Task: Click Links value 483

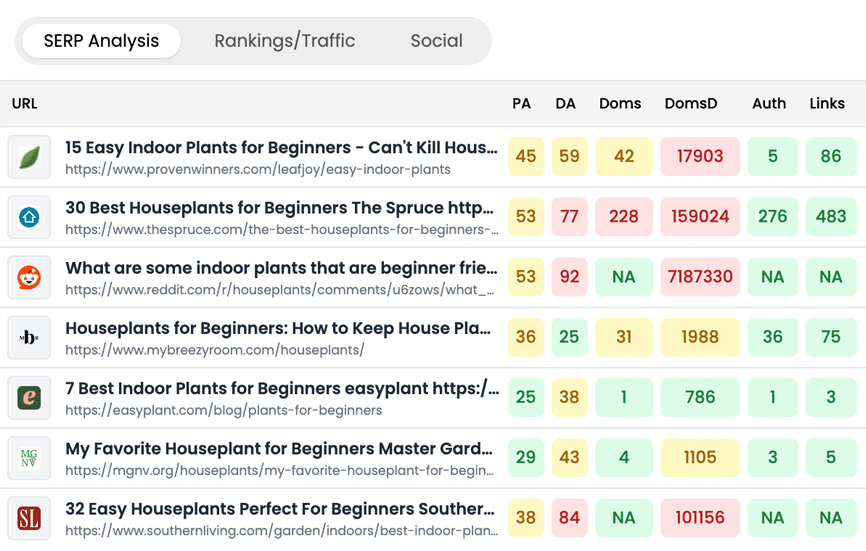Action: click(x=831, y=217)
